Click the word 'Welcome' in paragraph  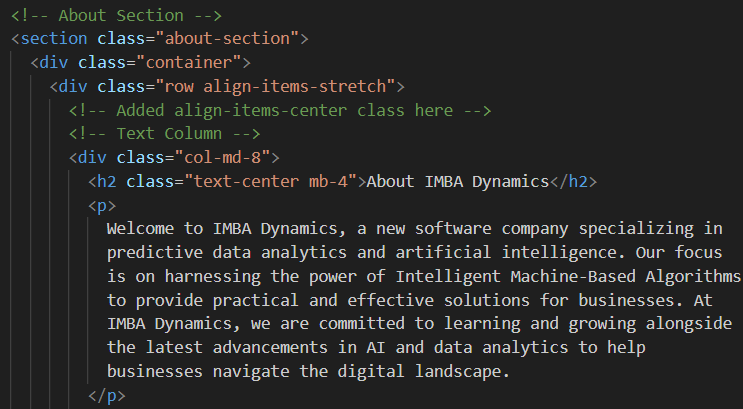pos(140,229)
